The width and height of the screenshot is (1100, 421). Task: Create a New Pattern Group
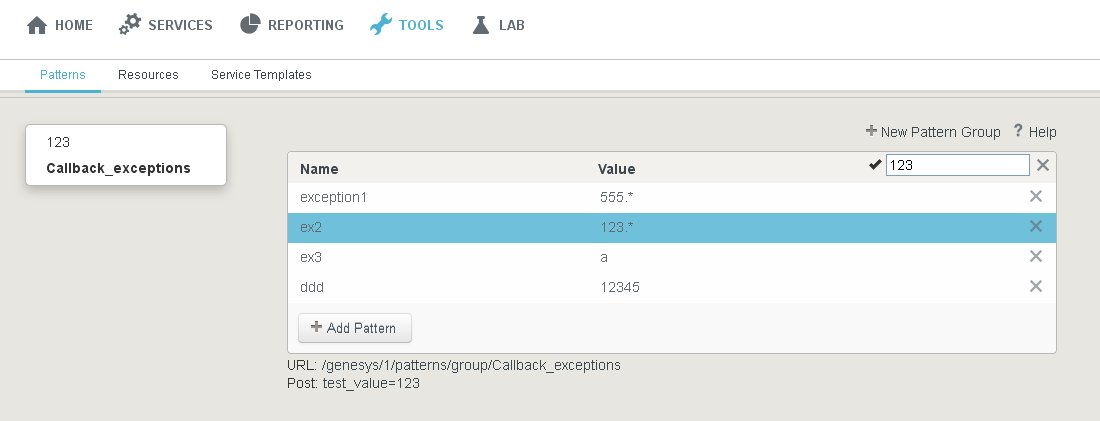[x=933, y=132]
